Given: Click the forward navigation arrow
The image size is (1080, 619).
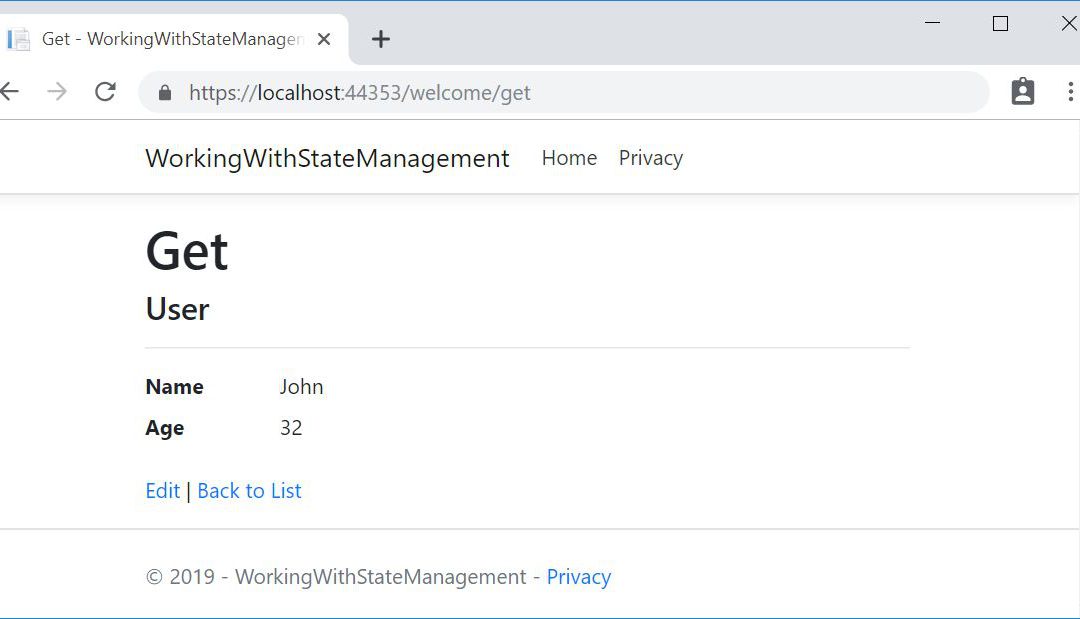Looking at the screenshot, I should coord(57,92).
